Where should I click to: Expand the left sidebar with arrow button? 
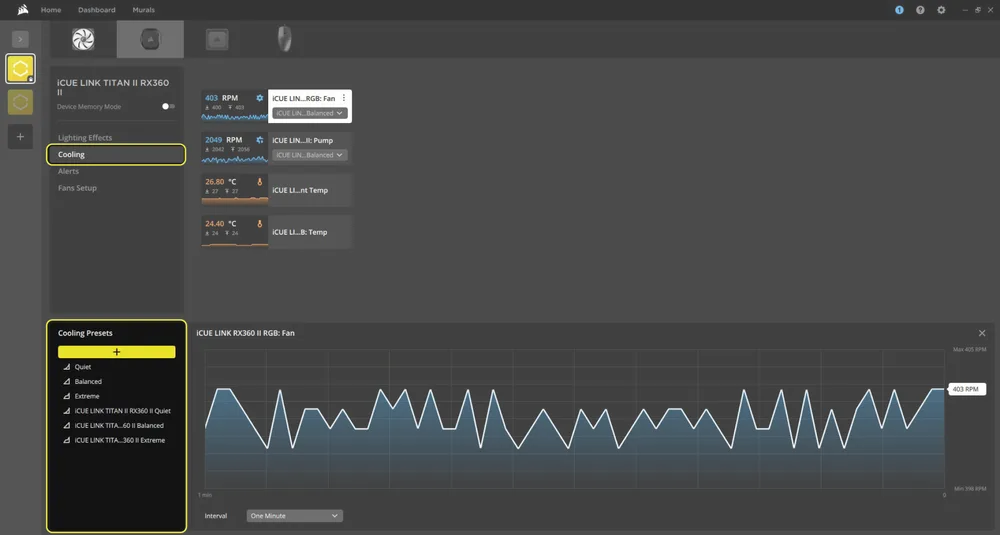point(20,40)
